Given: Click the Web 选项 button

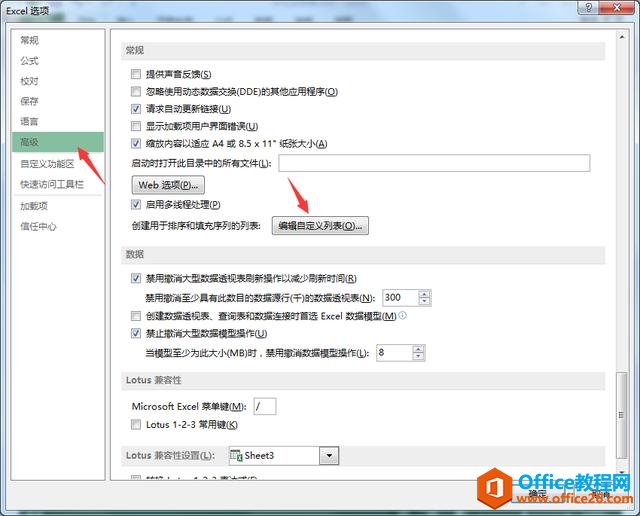Looking at the screenshot, I should (x=168, y=185).
